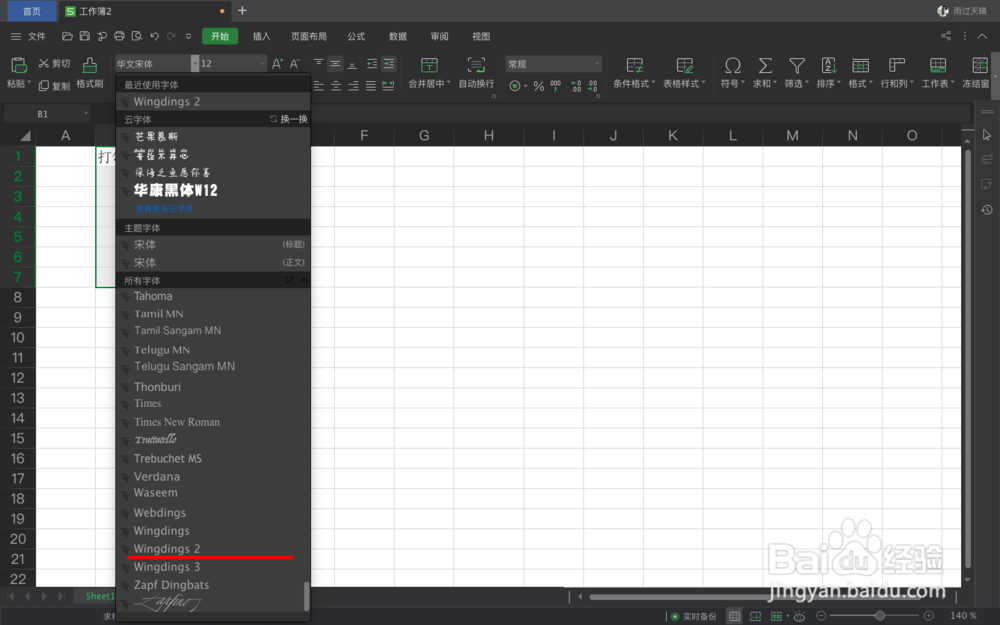Click the Paste clipboard icon
1000x625 pixels.
point(18,65)
